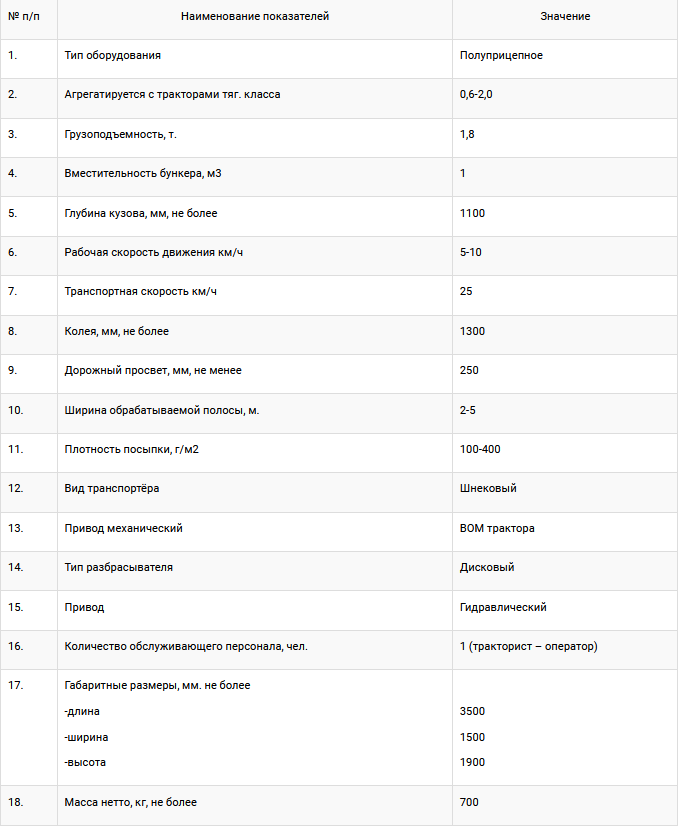Screen dimensions: 679x829
Task: Click the "Гидравлический" drive value
Action: click(503, 607)
